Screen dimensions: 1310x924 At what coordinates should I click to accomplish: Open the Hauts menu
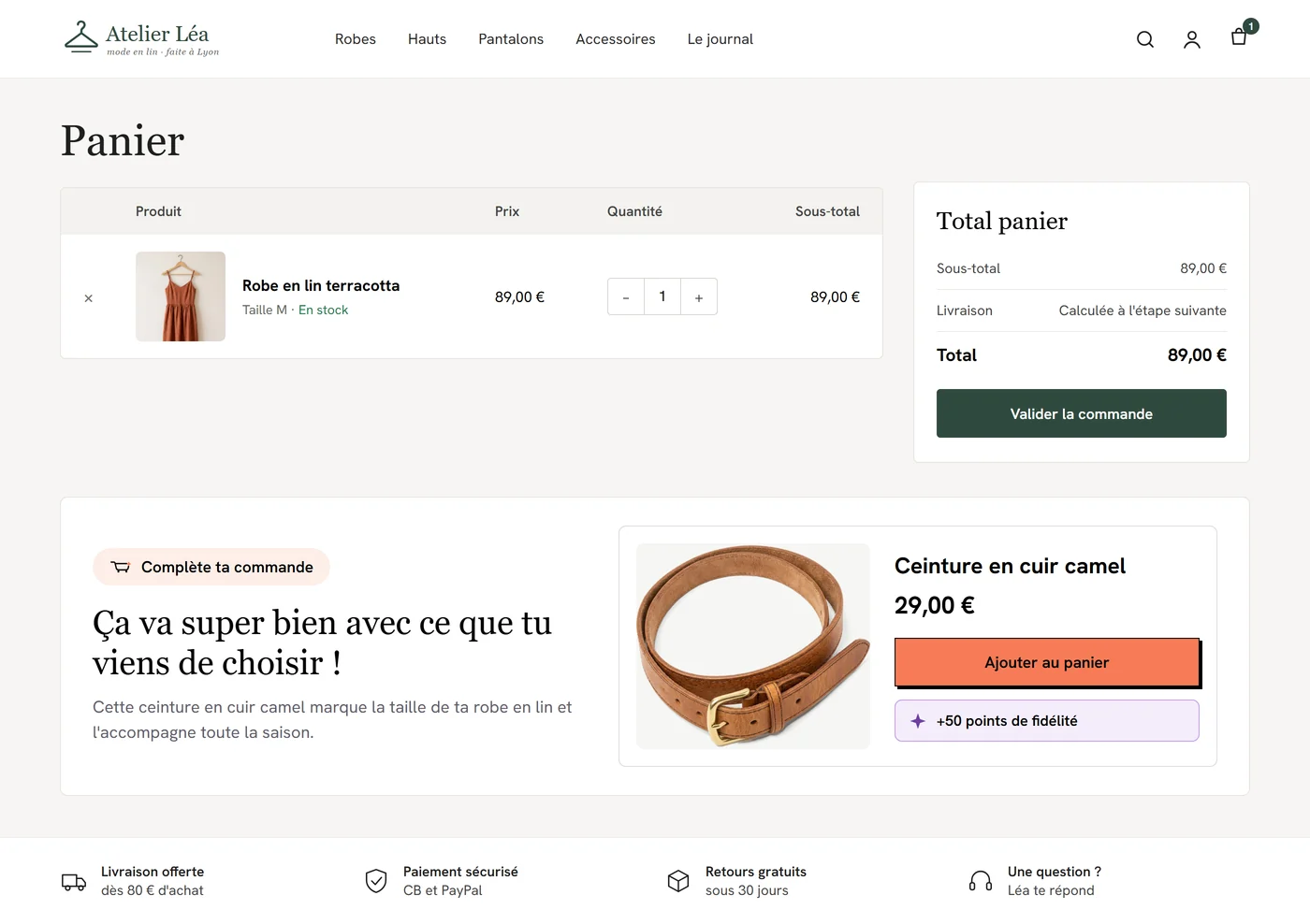427,39
